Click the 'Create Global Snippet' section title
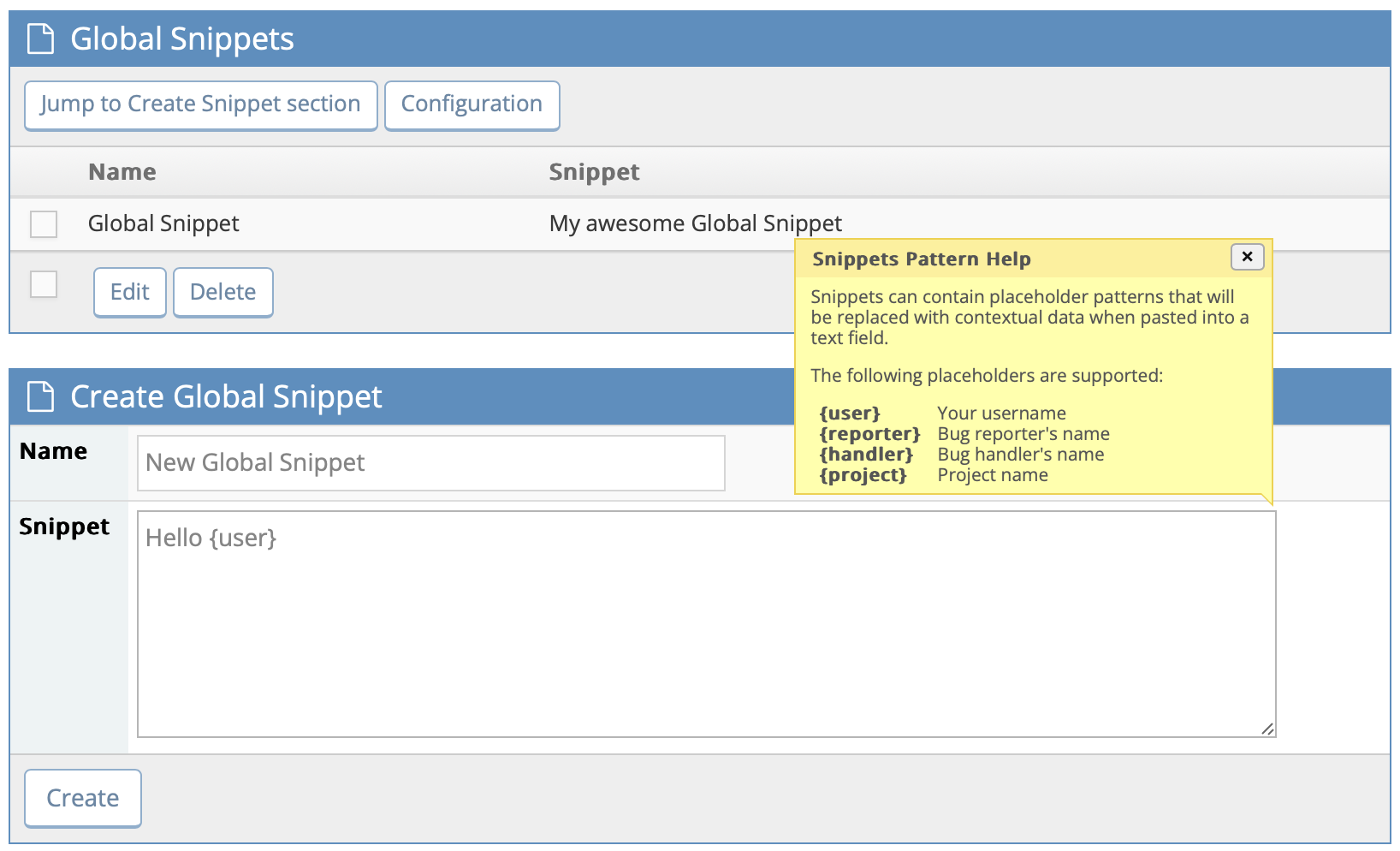The image size is (1400, 851). (x=226, y=396)
